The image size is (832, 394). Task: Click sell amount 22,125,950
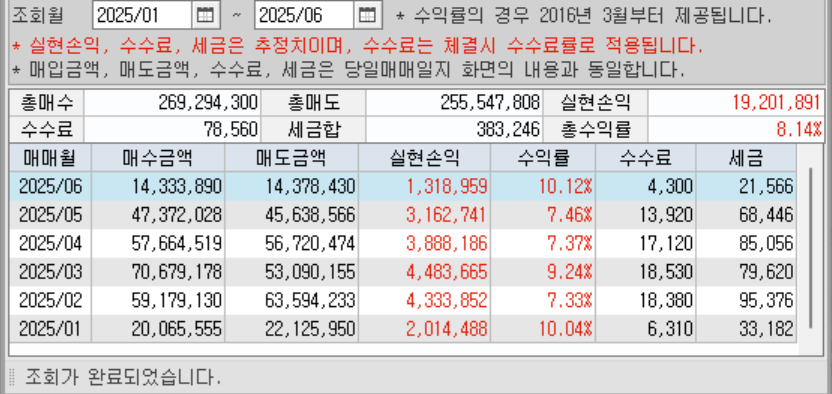(x=310, y=329)
